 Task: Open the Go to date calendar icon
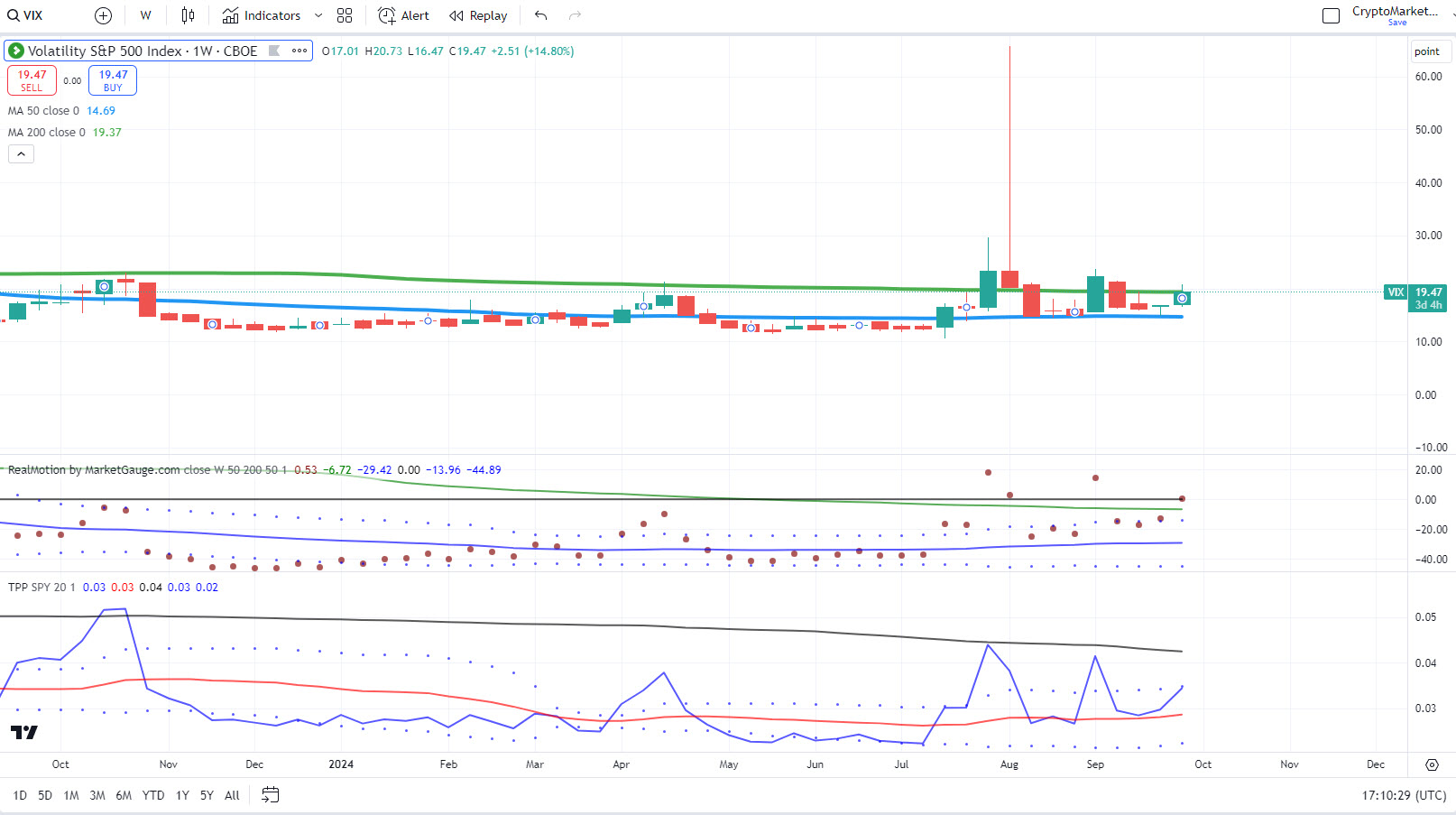tap(271, 795)
